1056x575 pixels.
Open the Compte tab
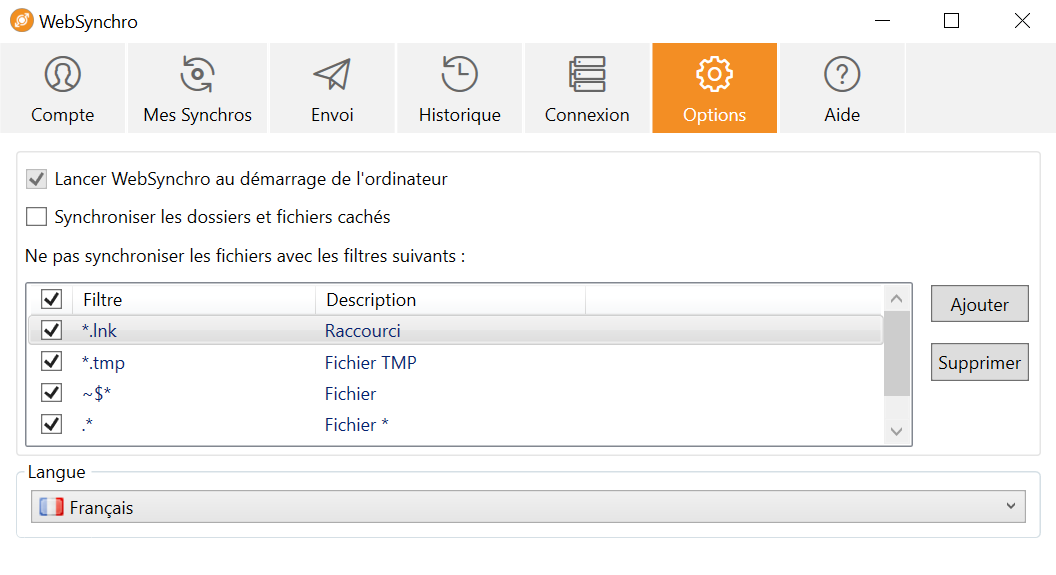(x=63, y=88)
